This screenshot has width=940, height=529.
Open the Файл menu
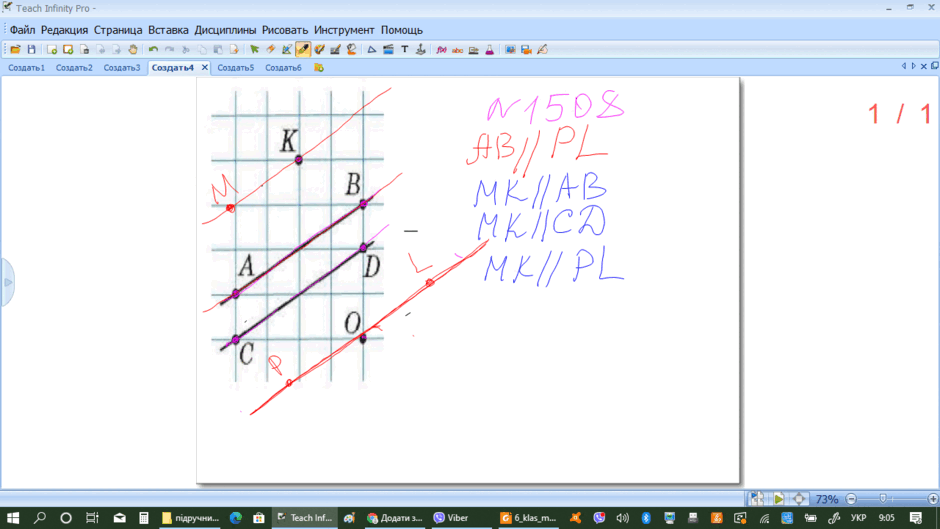click(x=22, y=30)
